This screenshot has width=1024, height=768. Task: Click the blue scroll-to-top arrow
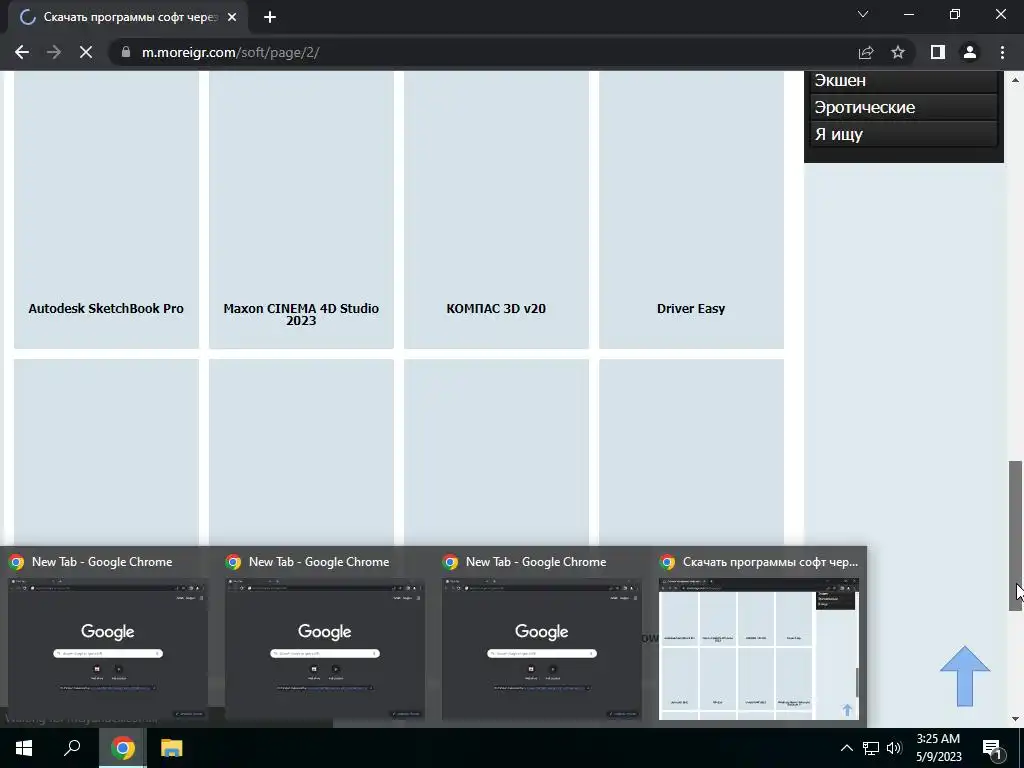pos(965,676)
